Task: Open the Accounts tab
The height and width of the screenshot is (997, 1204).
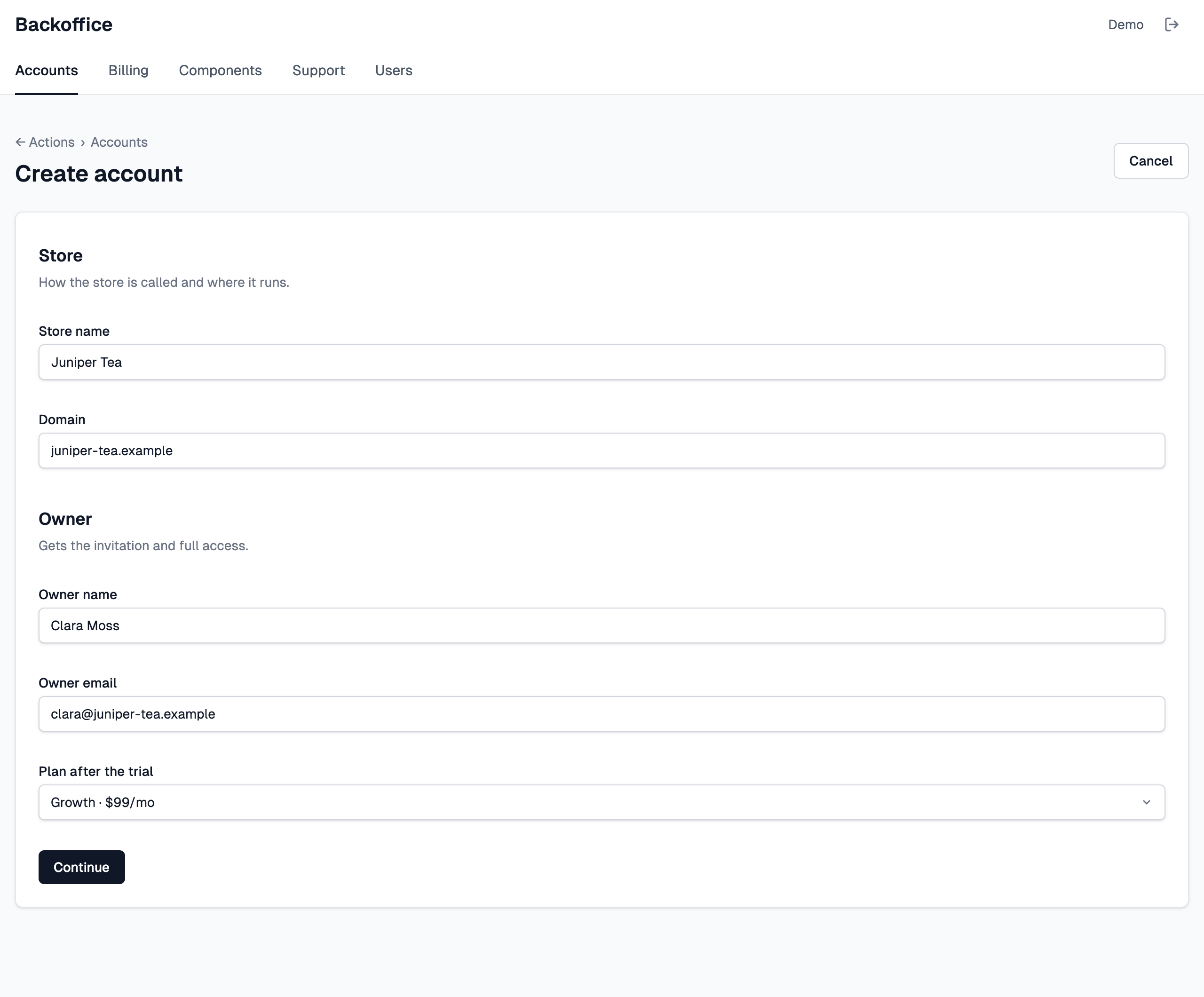Action: click(47, 71)
